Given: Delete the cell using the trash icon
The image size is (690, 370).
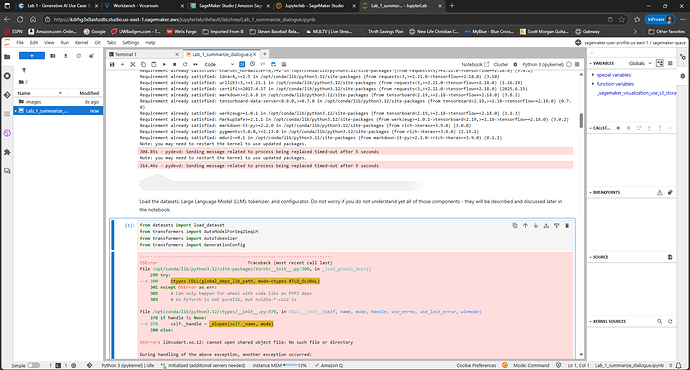Looking at the screenshot, I should click(567, 226).
